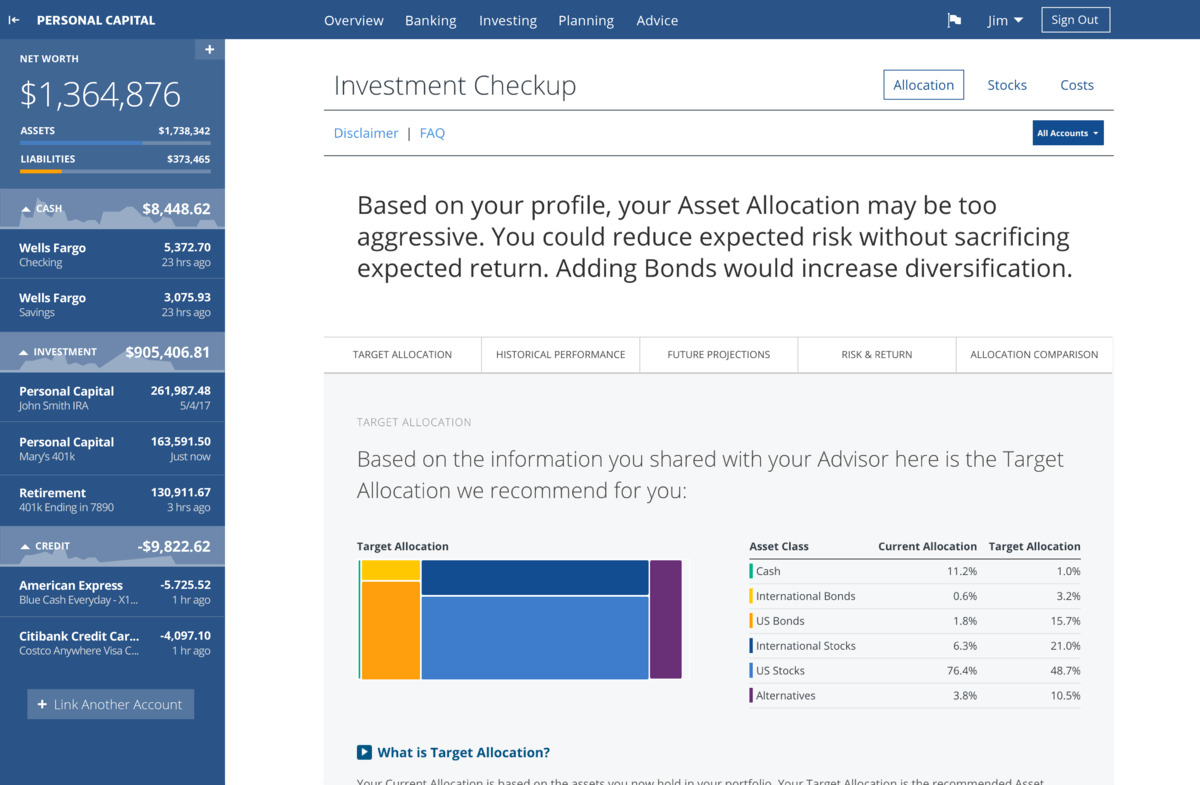Select the International Bonds table row

pyautogui.click(x=915, y=596)
